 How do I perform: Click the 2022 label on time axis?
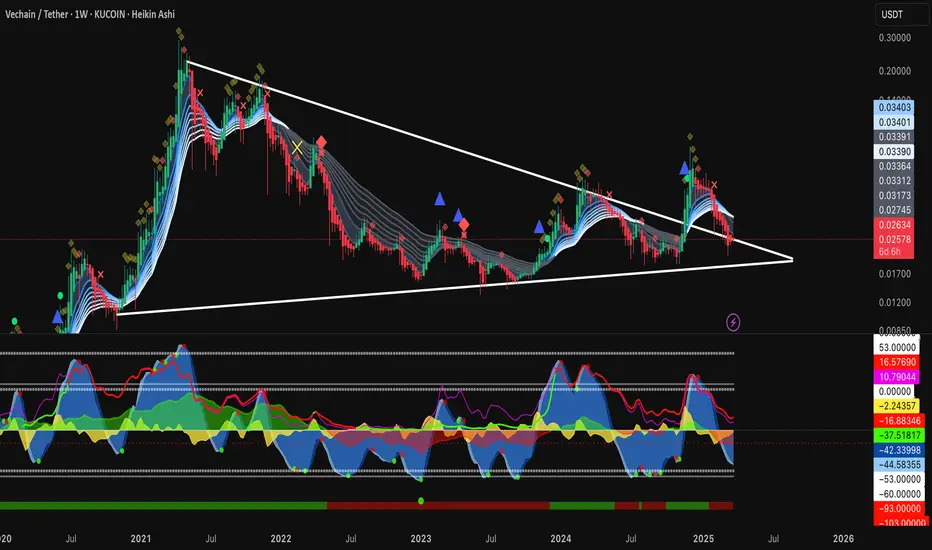tap(281, 539)
